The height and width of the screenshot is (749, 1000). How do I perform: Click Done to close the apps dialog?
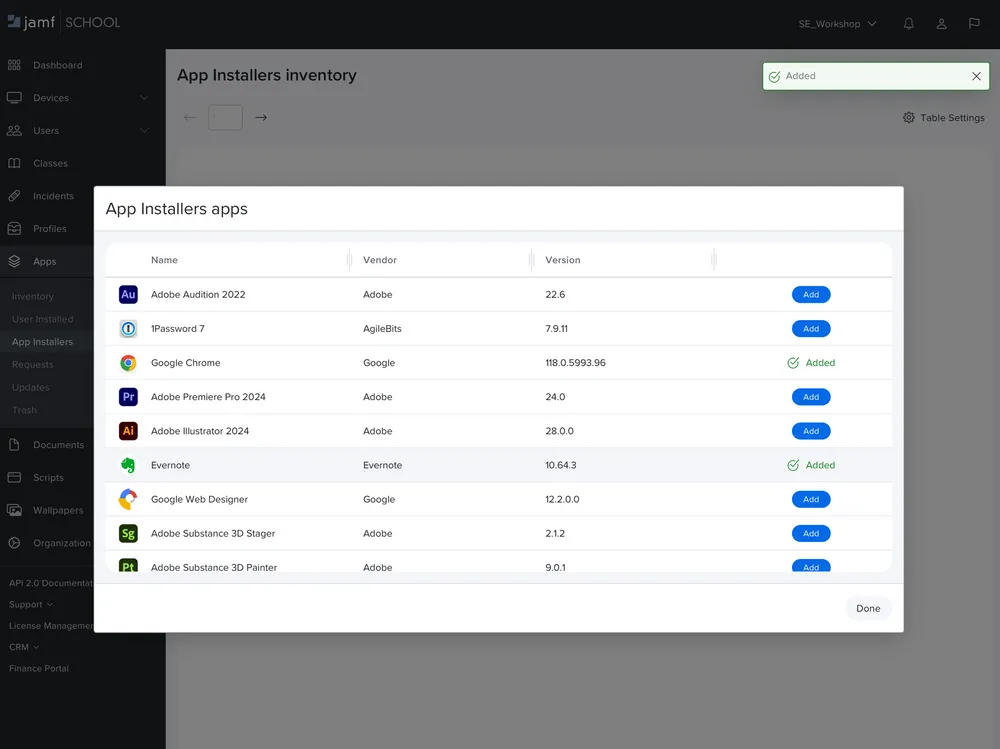point(867,608)
